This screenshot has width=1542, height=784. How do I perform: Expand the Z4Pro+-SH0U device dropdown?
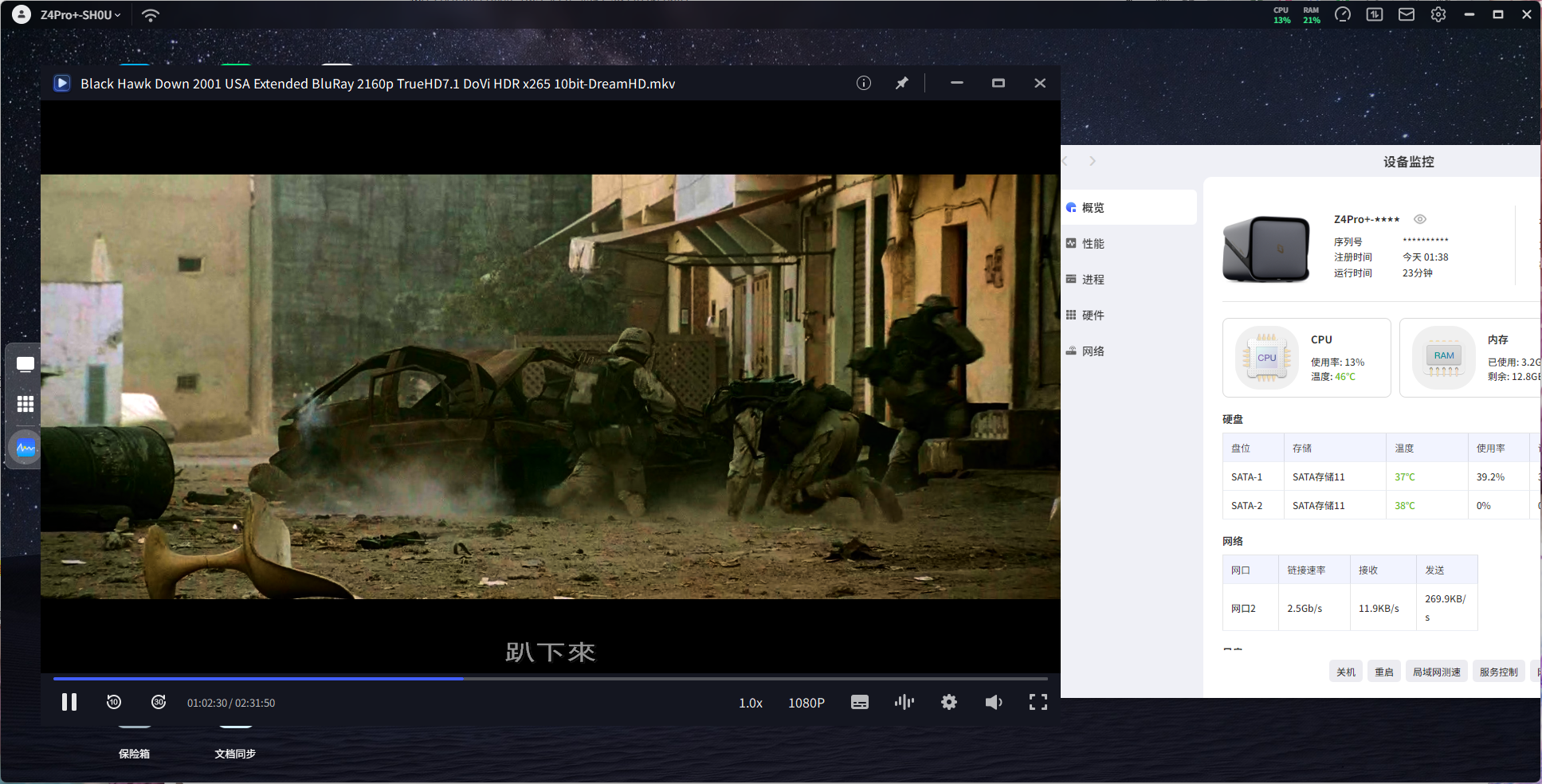tap(80, 14)
